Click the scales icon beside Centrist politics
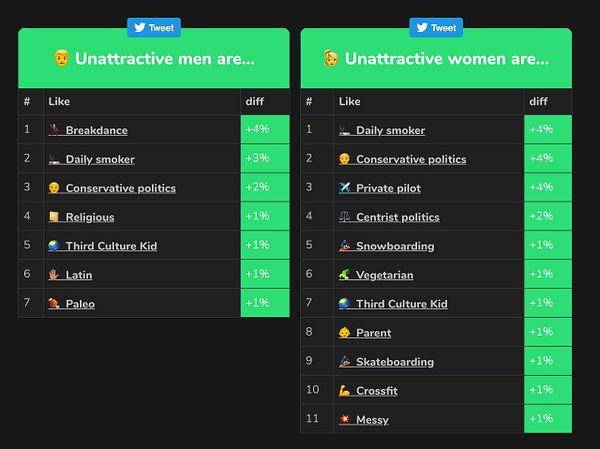 tap(345, 217)
